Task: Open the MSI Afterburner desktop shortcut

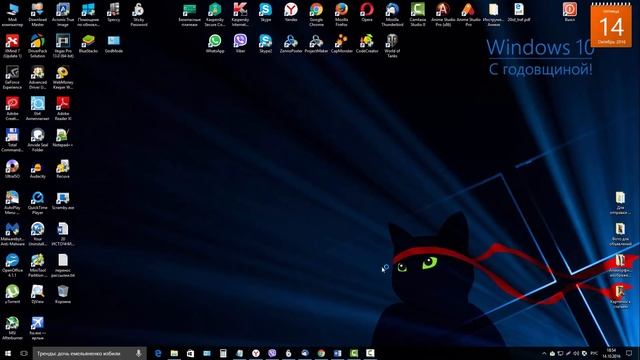Action: pyautogui.click(x=12, y=327)
